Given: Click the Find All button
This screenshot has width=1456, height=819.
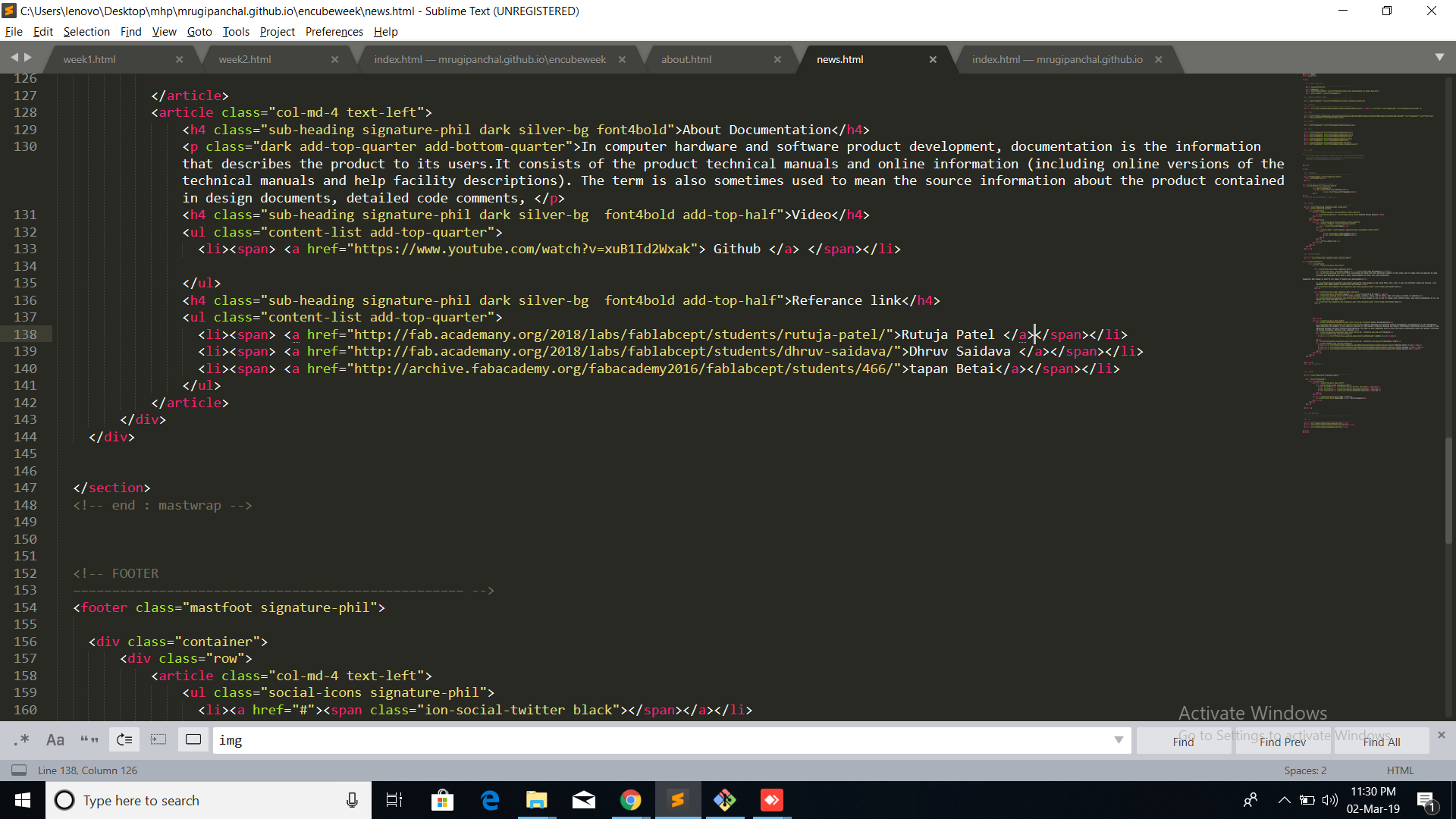Looking at the screenshot, I should (x=1382, y=741).
